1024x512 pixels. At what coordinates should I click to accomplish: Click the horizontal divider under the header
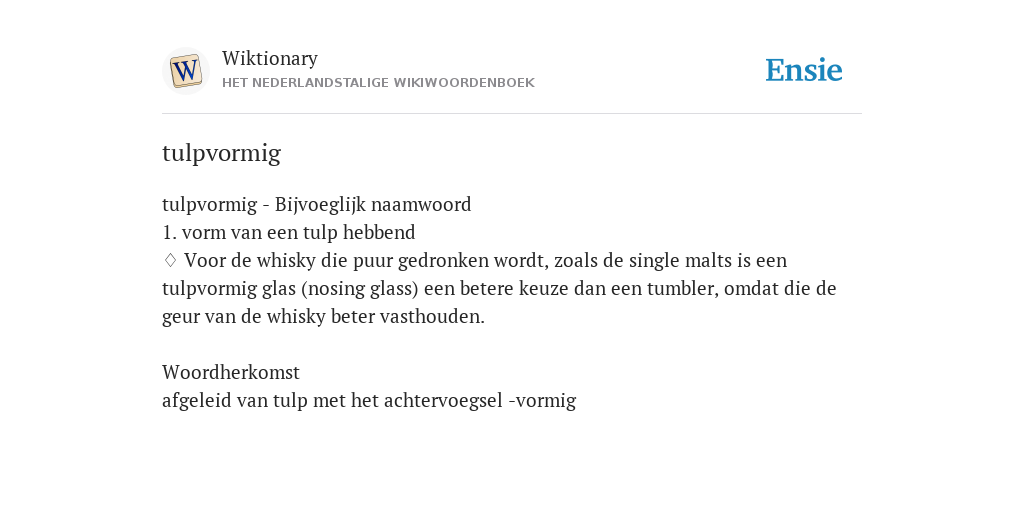tap(512, 114)
